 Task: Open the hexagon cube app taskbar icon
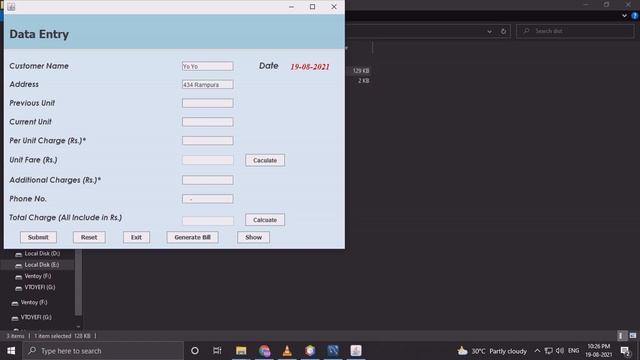pyautogui.click(x=310, y=351)
